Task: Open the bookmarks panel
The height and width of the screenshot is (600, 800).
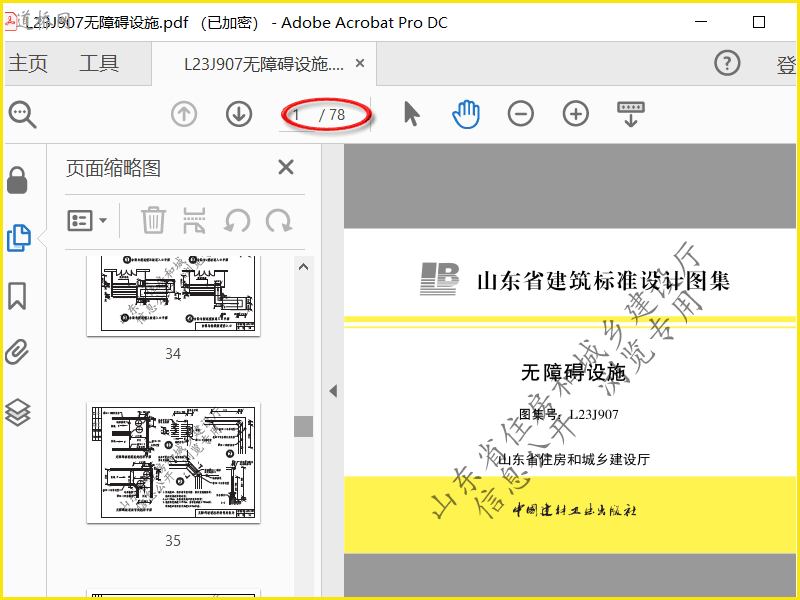Action: tap(17, 296)
